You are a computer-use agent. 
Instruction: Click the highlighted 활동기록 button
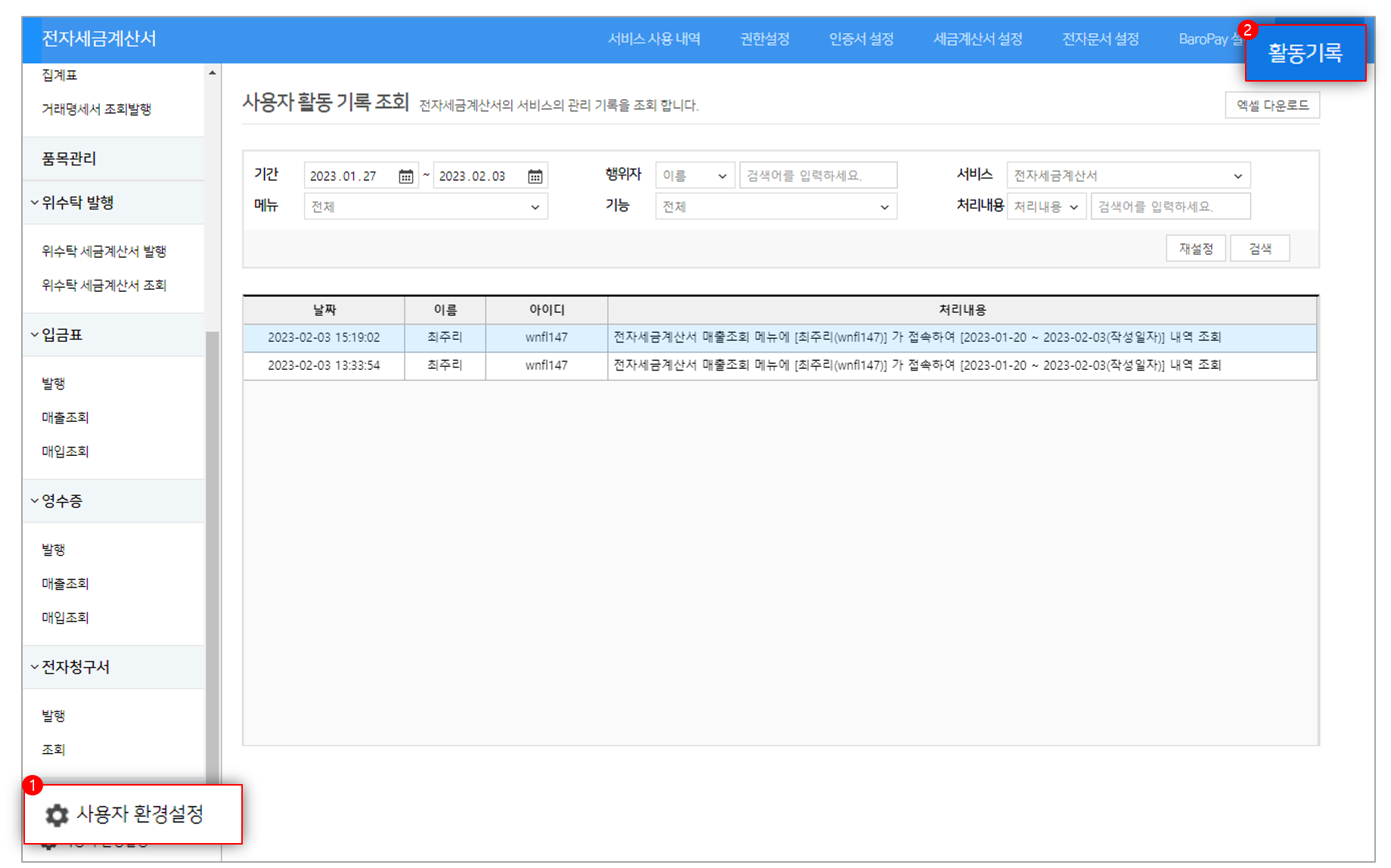[x=1306, y=54]
